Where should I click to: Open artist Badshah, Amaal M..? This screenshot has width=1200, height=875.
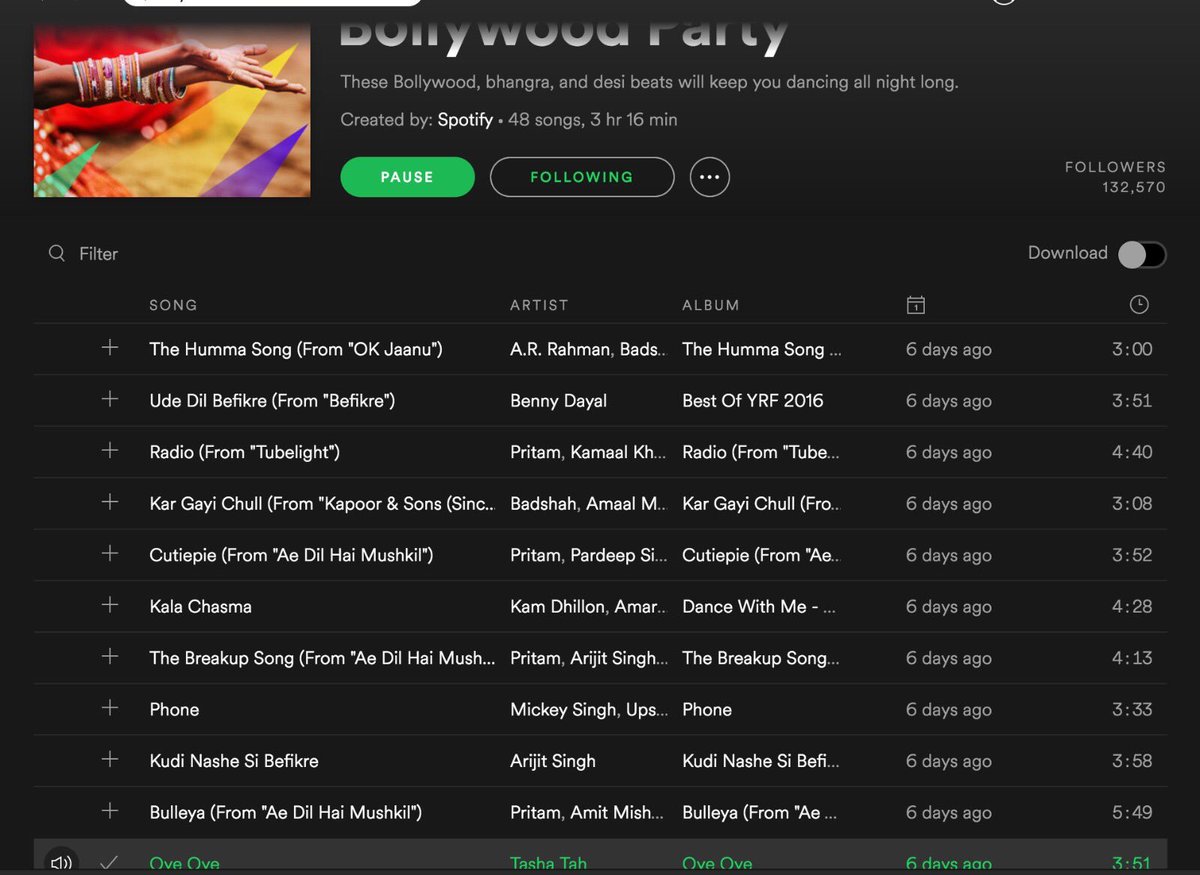[x=588, y=504]
